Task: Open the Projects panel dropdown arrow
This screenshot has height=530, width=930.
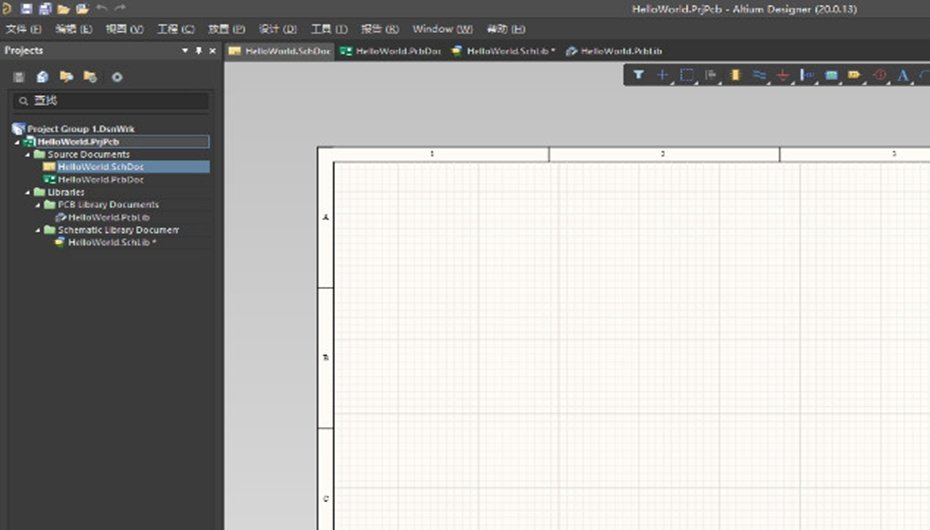Action: click(x=185, y=51)
